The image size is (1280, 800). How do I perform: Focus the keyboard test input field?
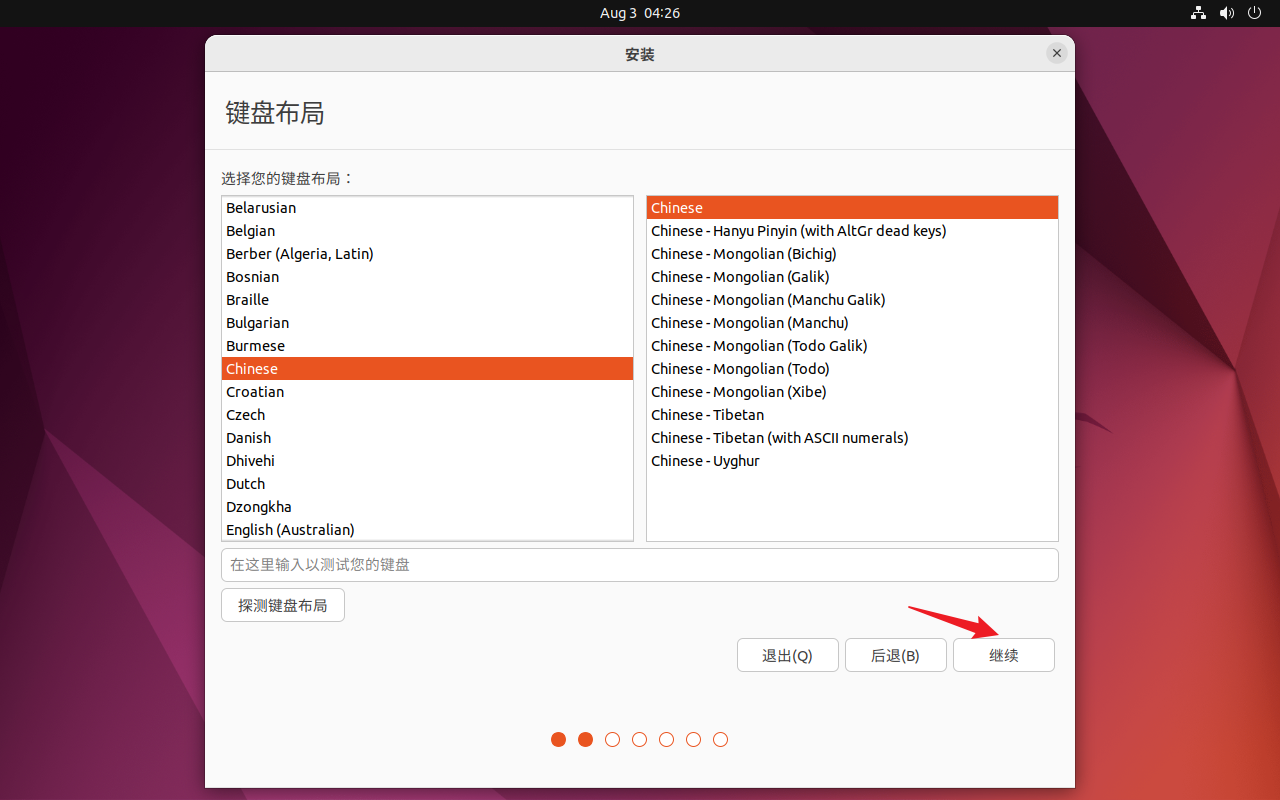point(640,565)
